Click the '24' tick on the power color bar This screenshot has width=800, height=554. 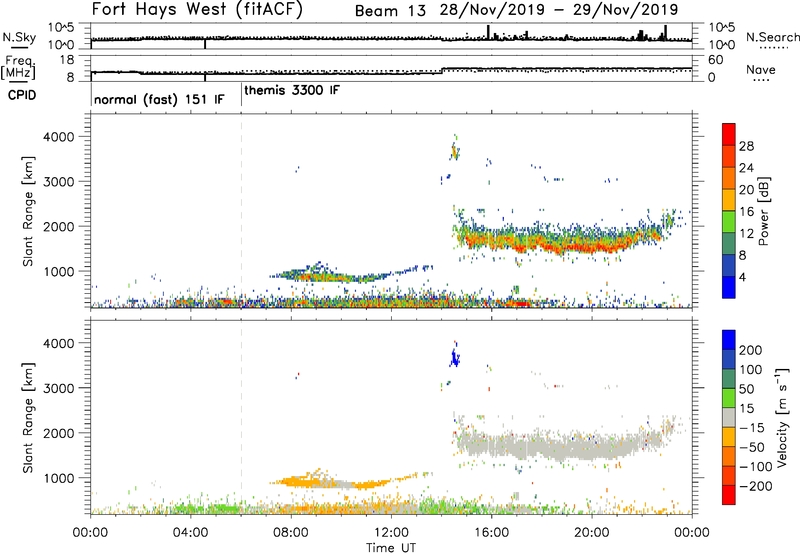746,168
